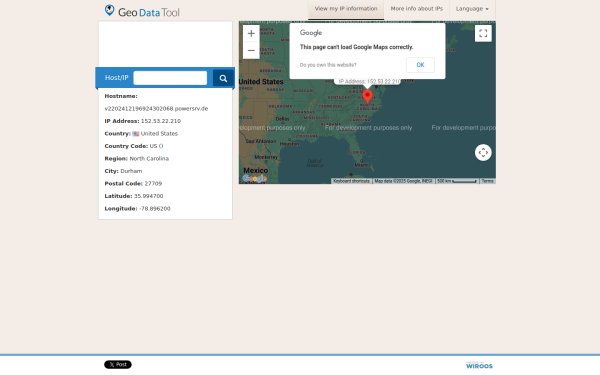Click the Geo Data Tool logo

tap(142, 11)
